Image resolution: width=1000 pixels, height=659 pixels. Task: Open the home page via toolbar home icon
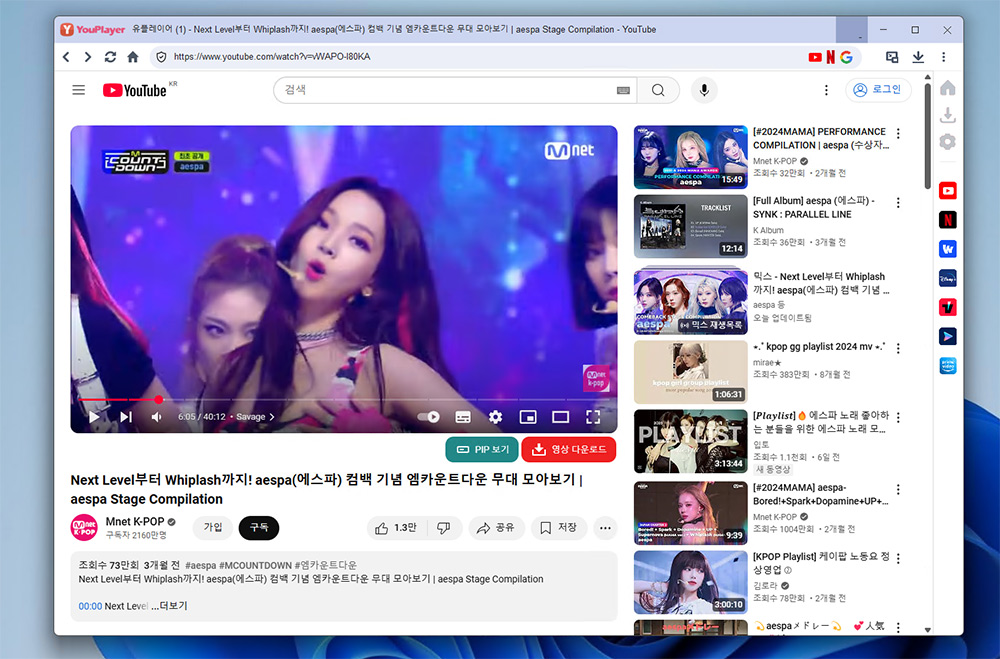pyautogui.click(x=133, y=57)
